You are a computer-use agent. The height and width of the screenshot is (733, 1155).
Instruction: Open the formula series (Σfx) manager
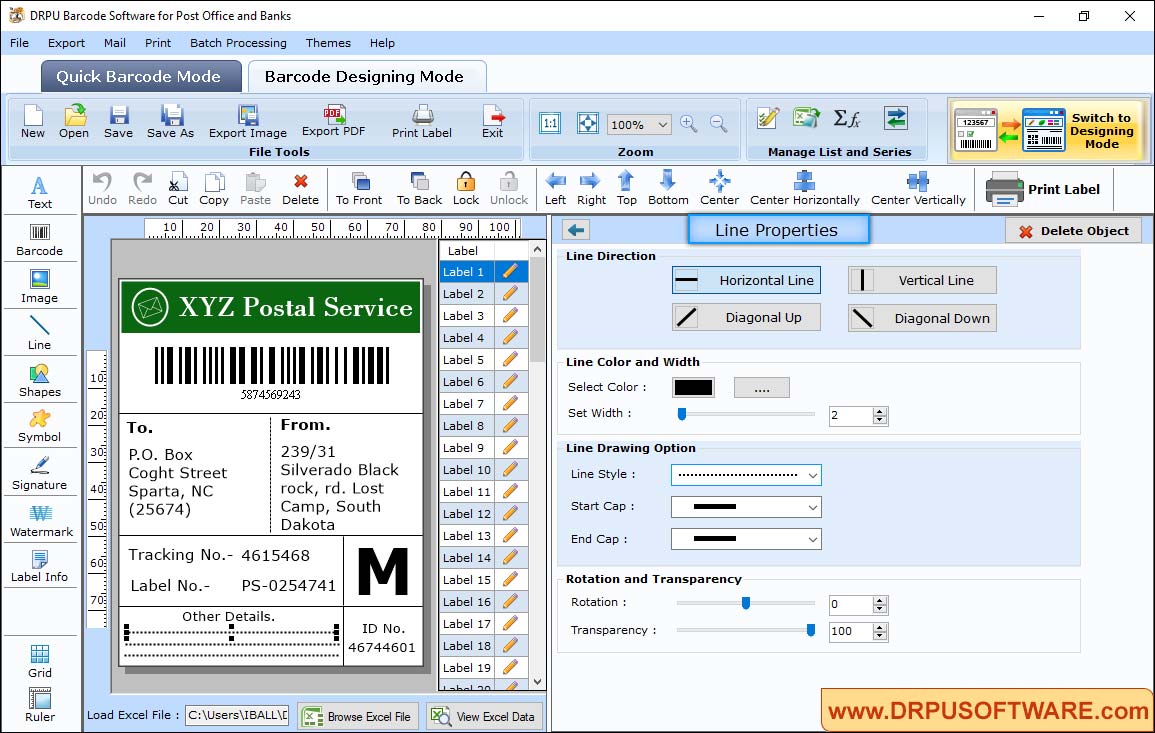coord(847,118)
